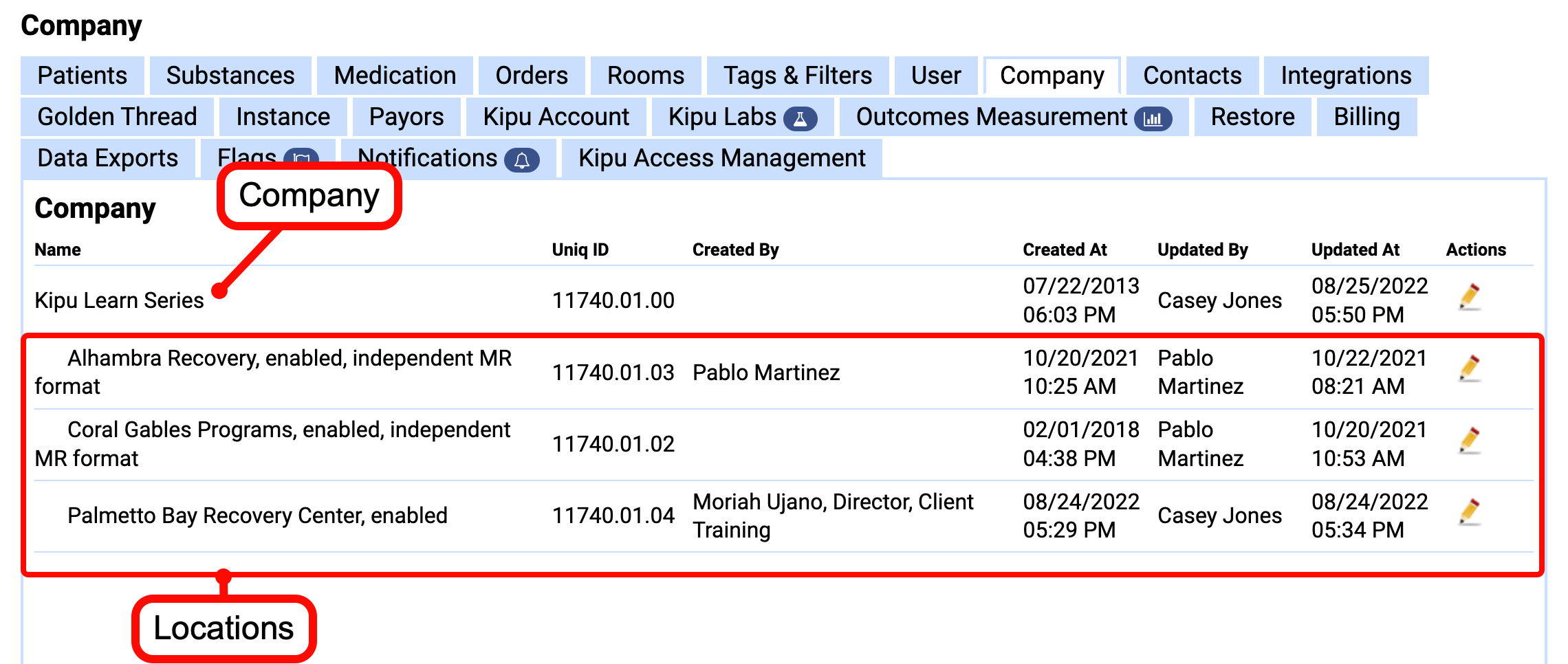This screenshot has width=1568, height=664.
Task: Click Uniq ID 11740.01.04
Action: pos(613,516)
